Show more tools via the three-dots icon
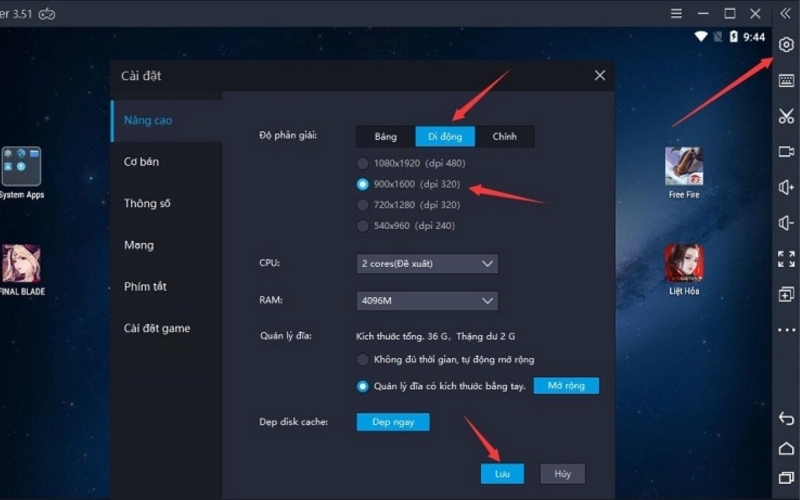 (x=786, y=330)
